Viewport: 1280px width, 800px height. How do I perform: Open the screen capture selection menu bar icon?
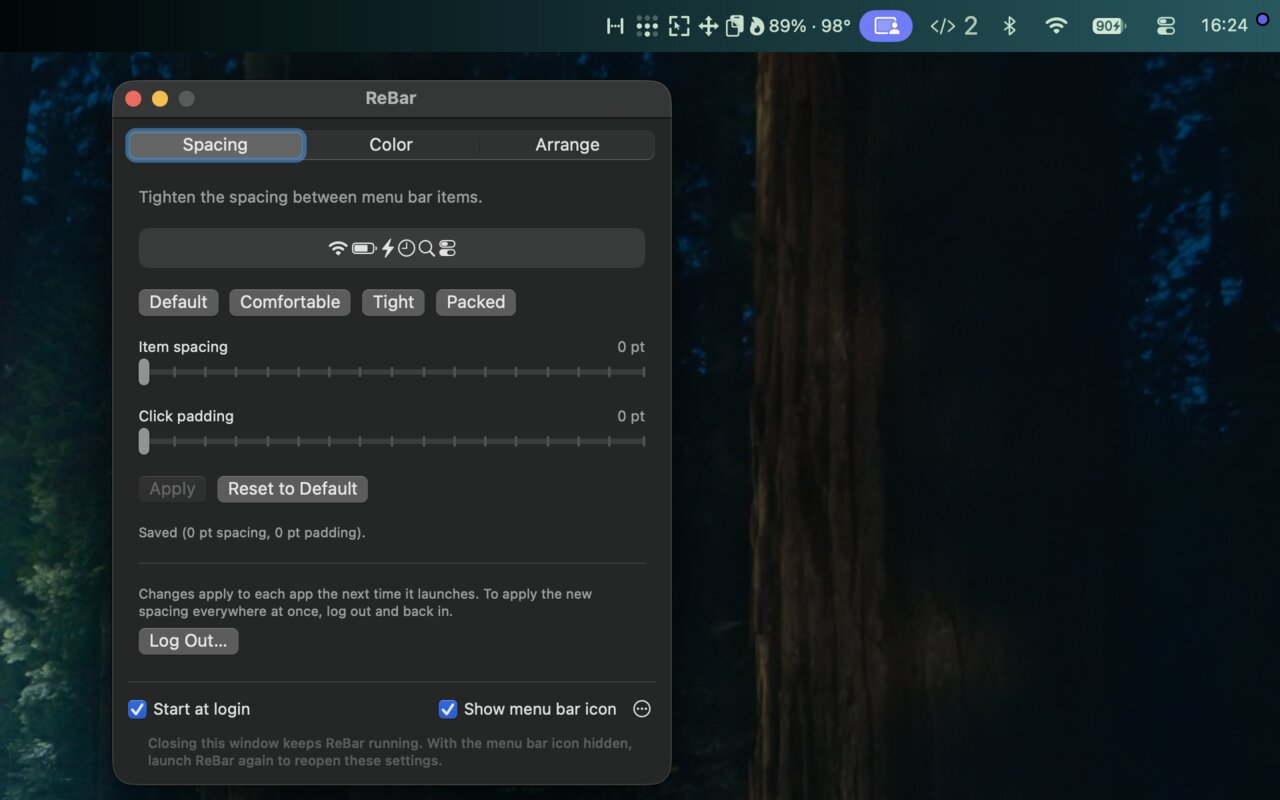[679, 26]
